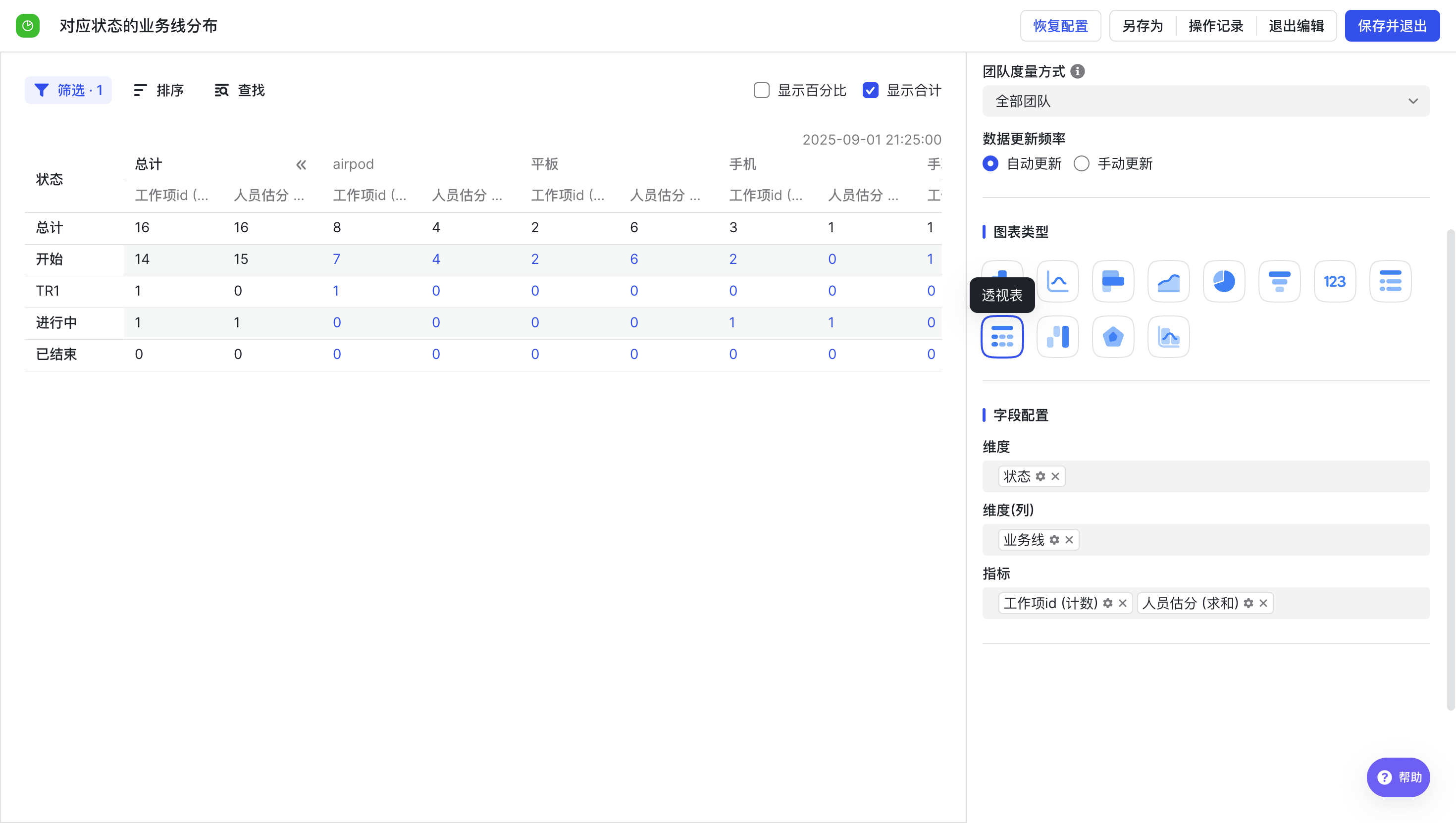This screenshot has height=823, width=1456.
Task: Click the 手机 column header
Action: pyautogui.click(x=743, y=164)
